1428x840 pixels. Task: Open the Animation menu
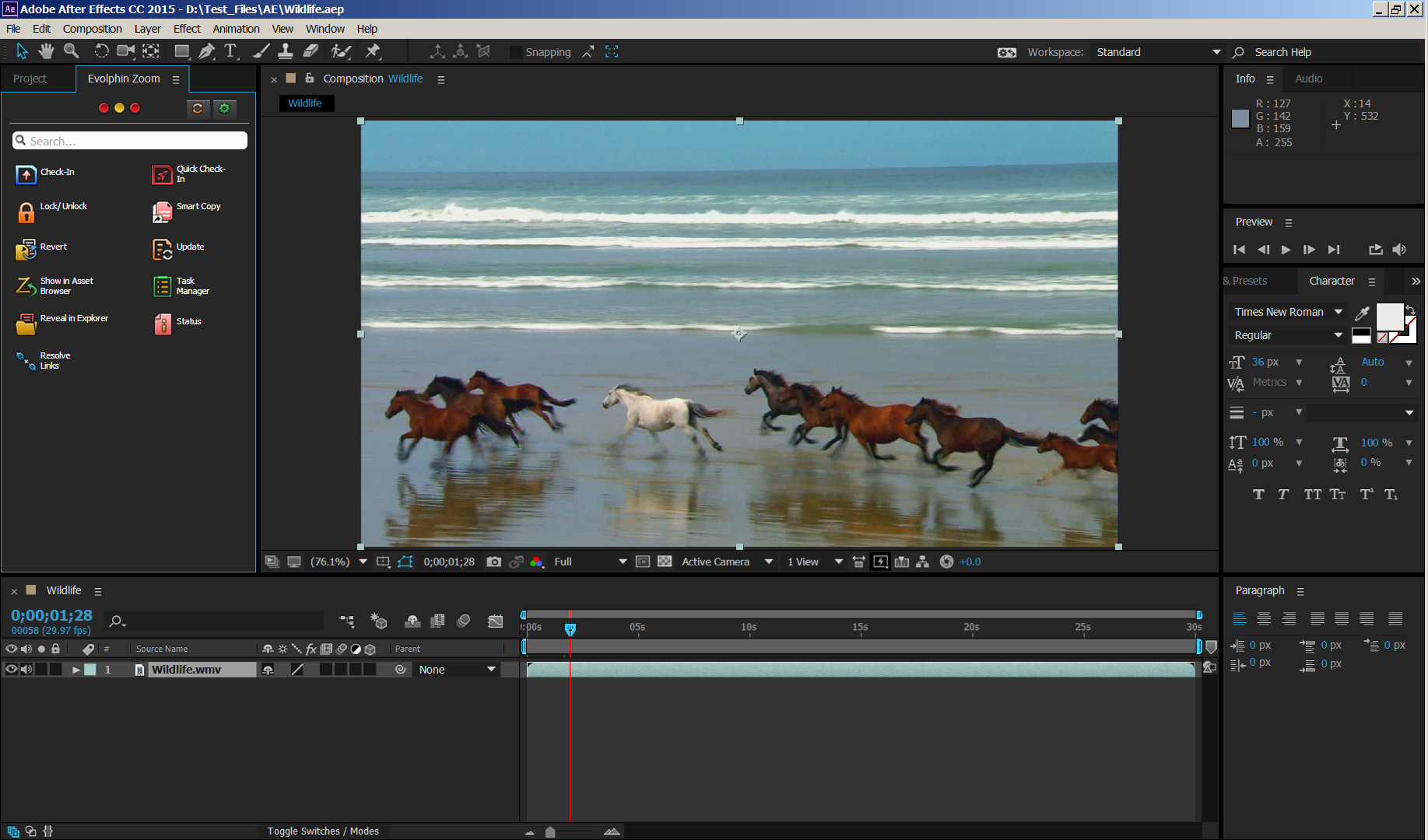pyautogui.click(x=236, y=29)
